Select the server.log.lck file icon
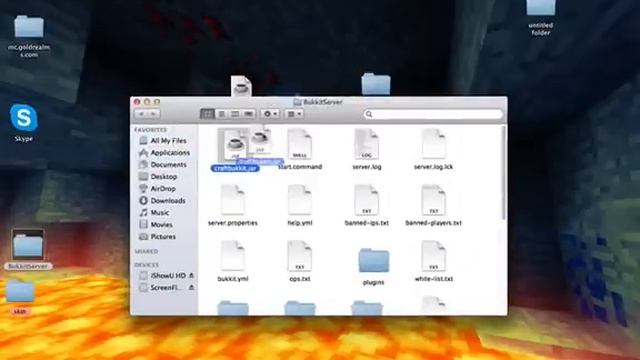640x360 pixels. pyautogui.click(x=433, y=144)
